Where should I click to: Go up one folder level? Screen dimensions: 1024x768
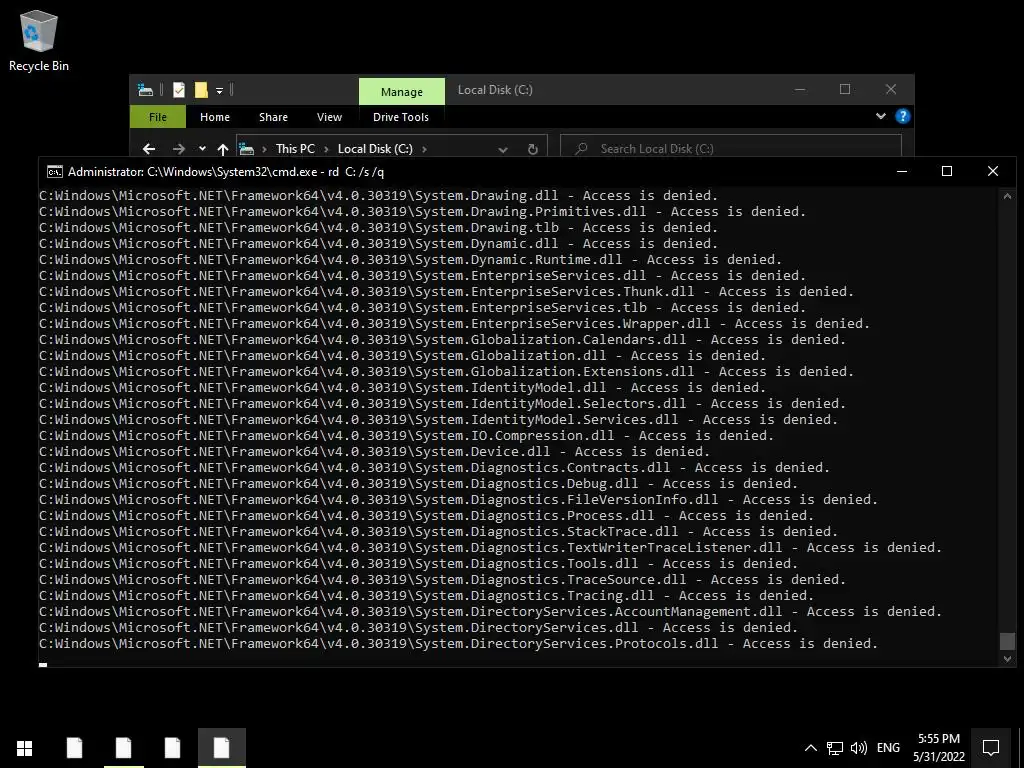223,149
